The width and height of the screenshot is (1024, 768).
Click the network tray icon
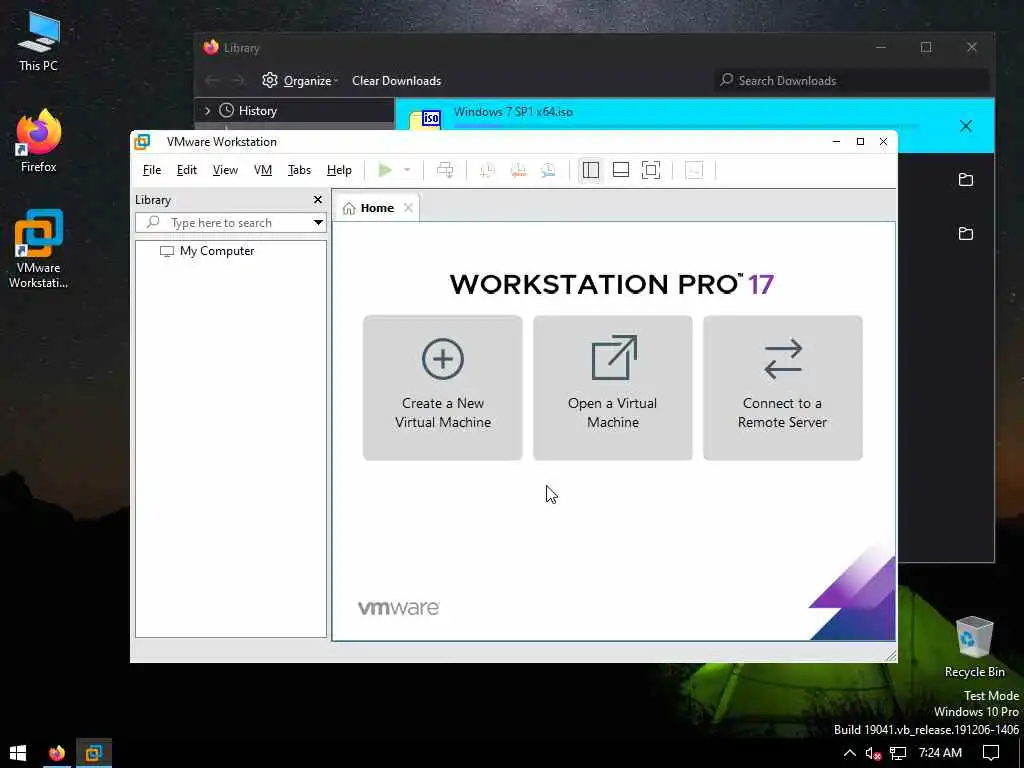898,753
